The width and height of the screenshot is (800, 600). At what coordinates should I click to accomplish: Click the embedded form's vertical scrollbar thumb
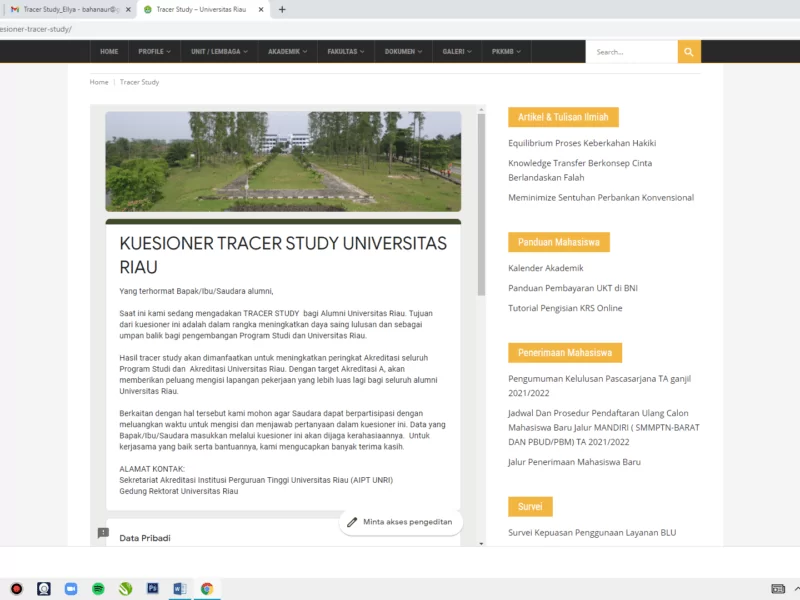(x=481, y=205)
